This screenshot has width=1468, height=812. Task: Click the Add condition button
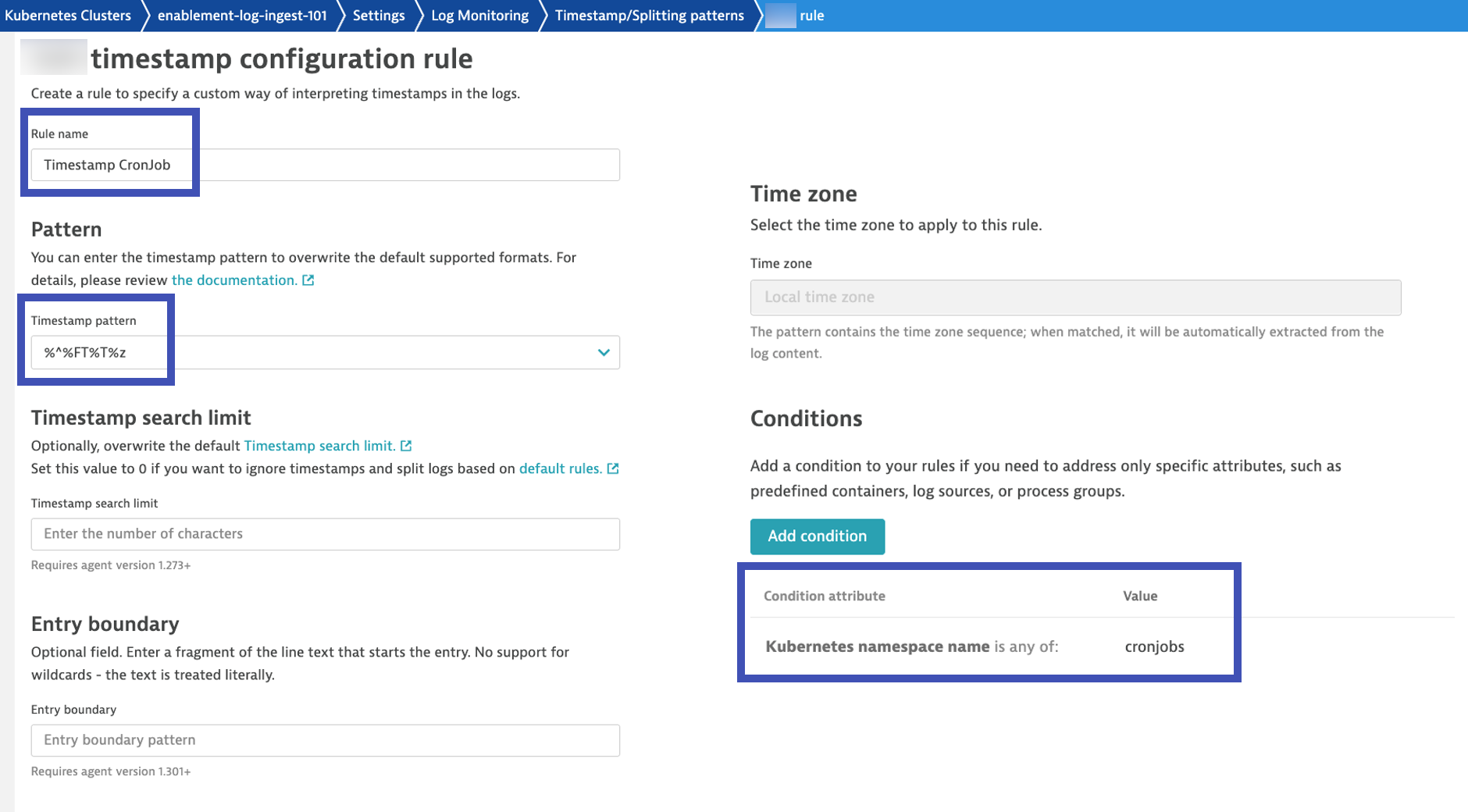point(817,536)
